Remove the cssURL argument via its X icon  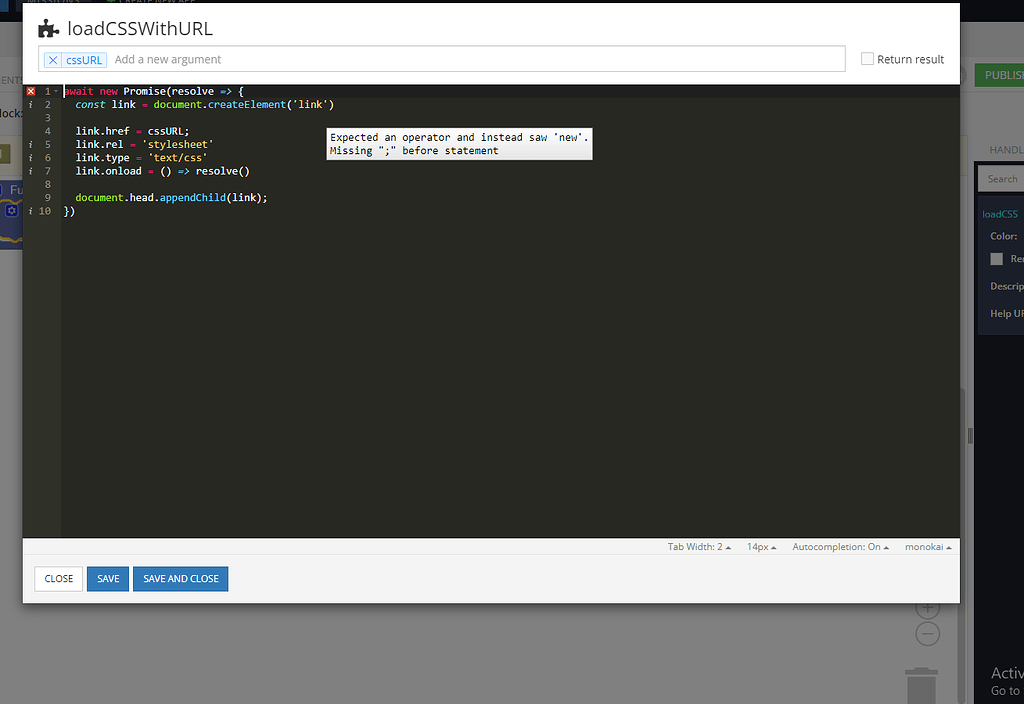tap(53, 59)
